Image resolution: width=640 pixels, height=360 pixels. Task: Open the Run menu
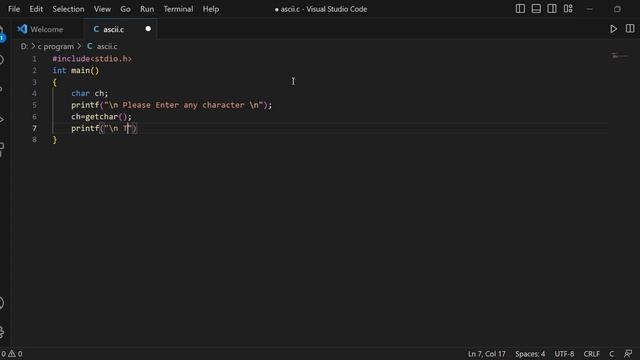(x=147, y=9)
